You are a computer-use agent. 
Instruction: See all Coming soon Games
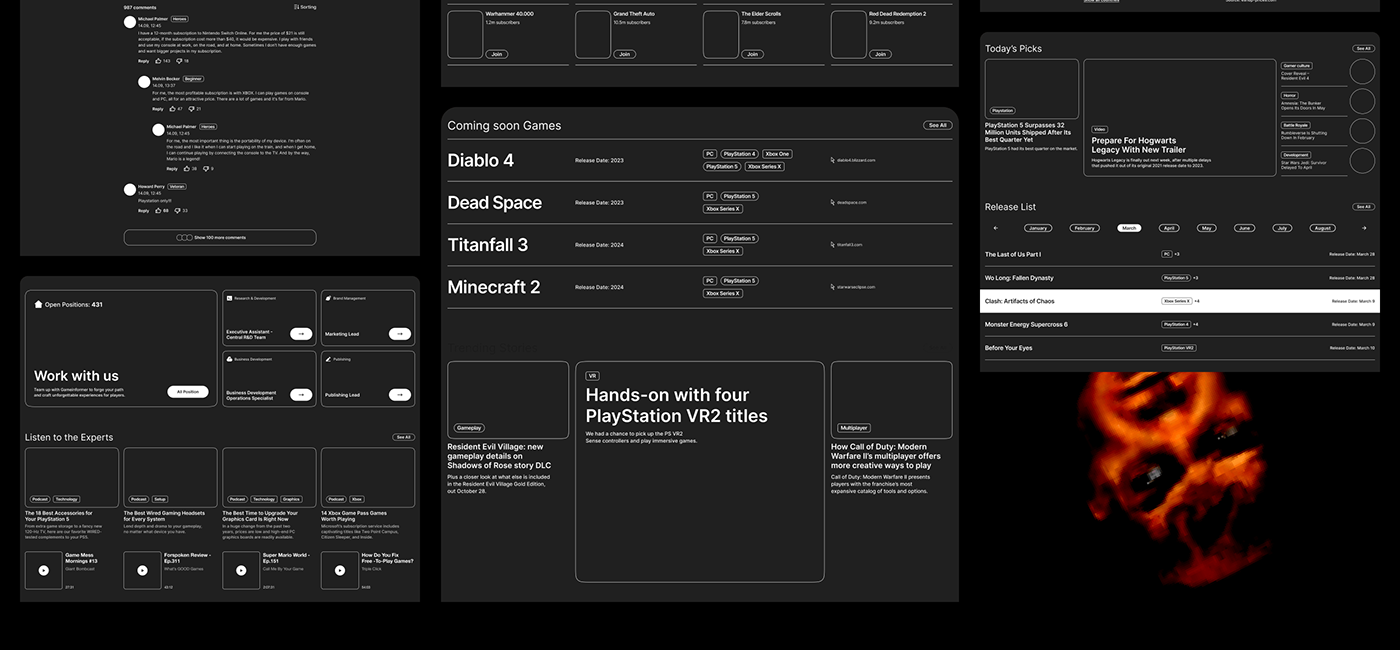coord(937,126)
